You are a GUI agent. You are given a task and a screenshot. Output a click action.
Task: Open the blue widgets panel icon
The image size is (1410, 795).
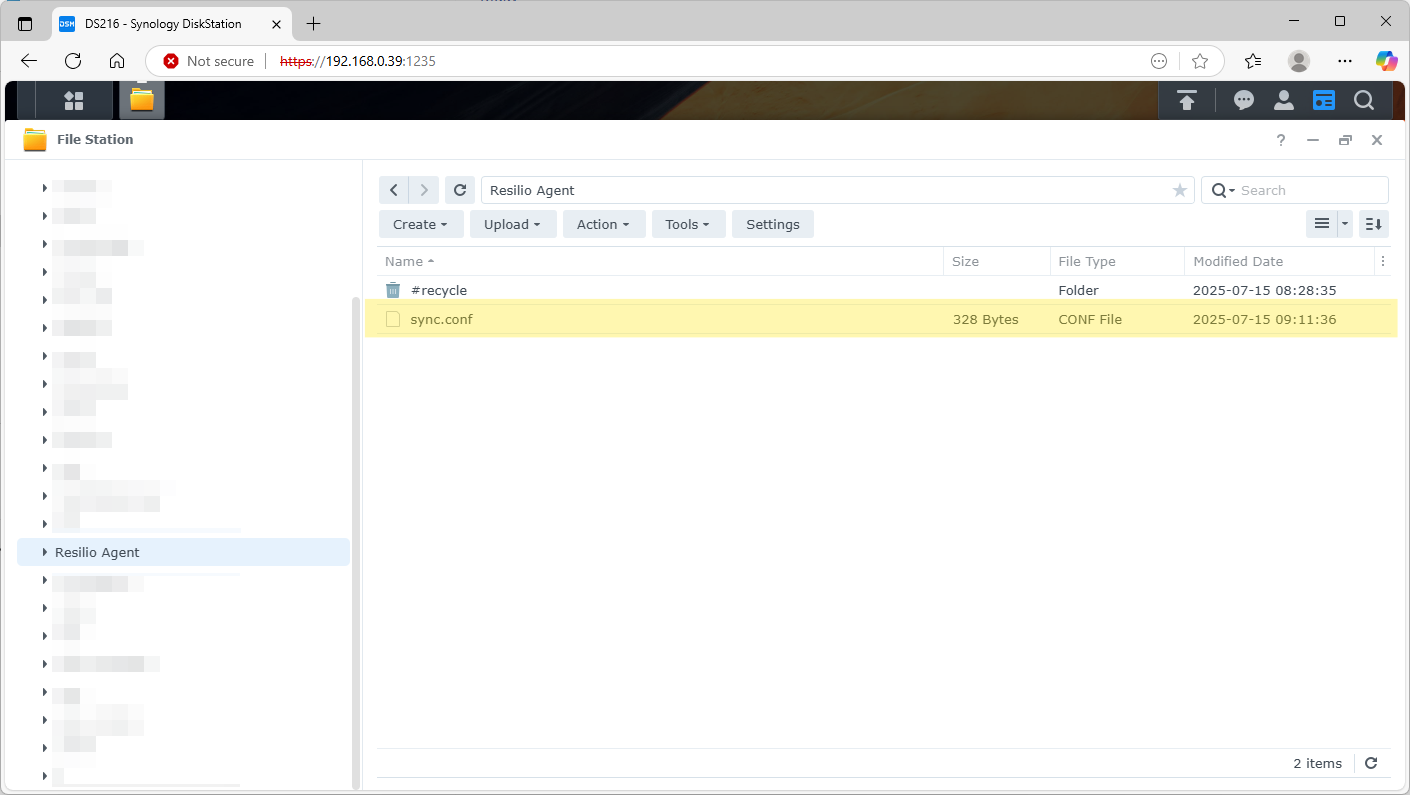pyautogui.click(x=1324, y=100)
